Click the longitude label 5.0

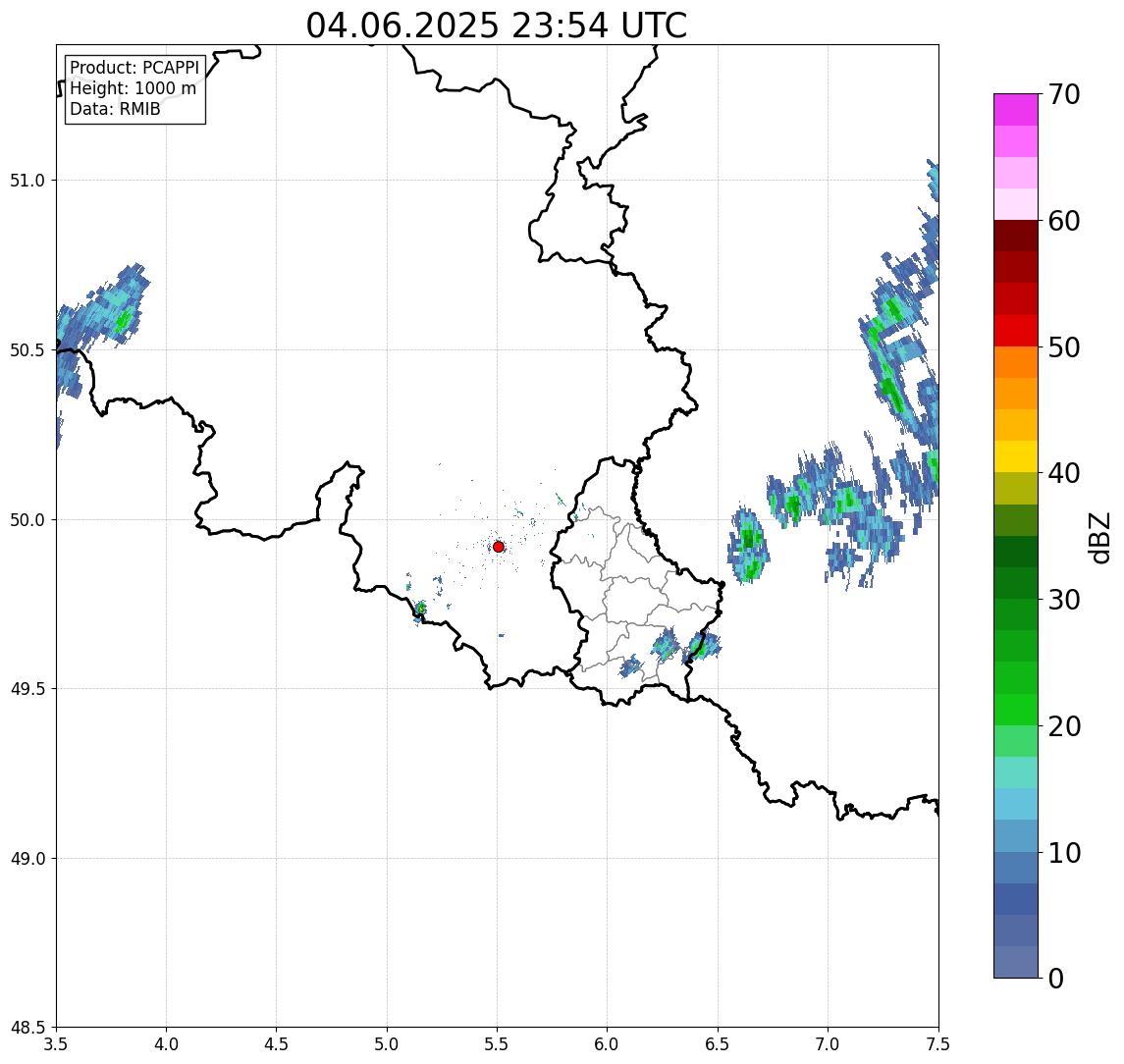(387, 1044)
